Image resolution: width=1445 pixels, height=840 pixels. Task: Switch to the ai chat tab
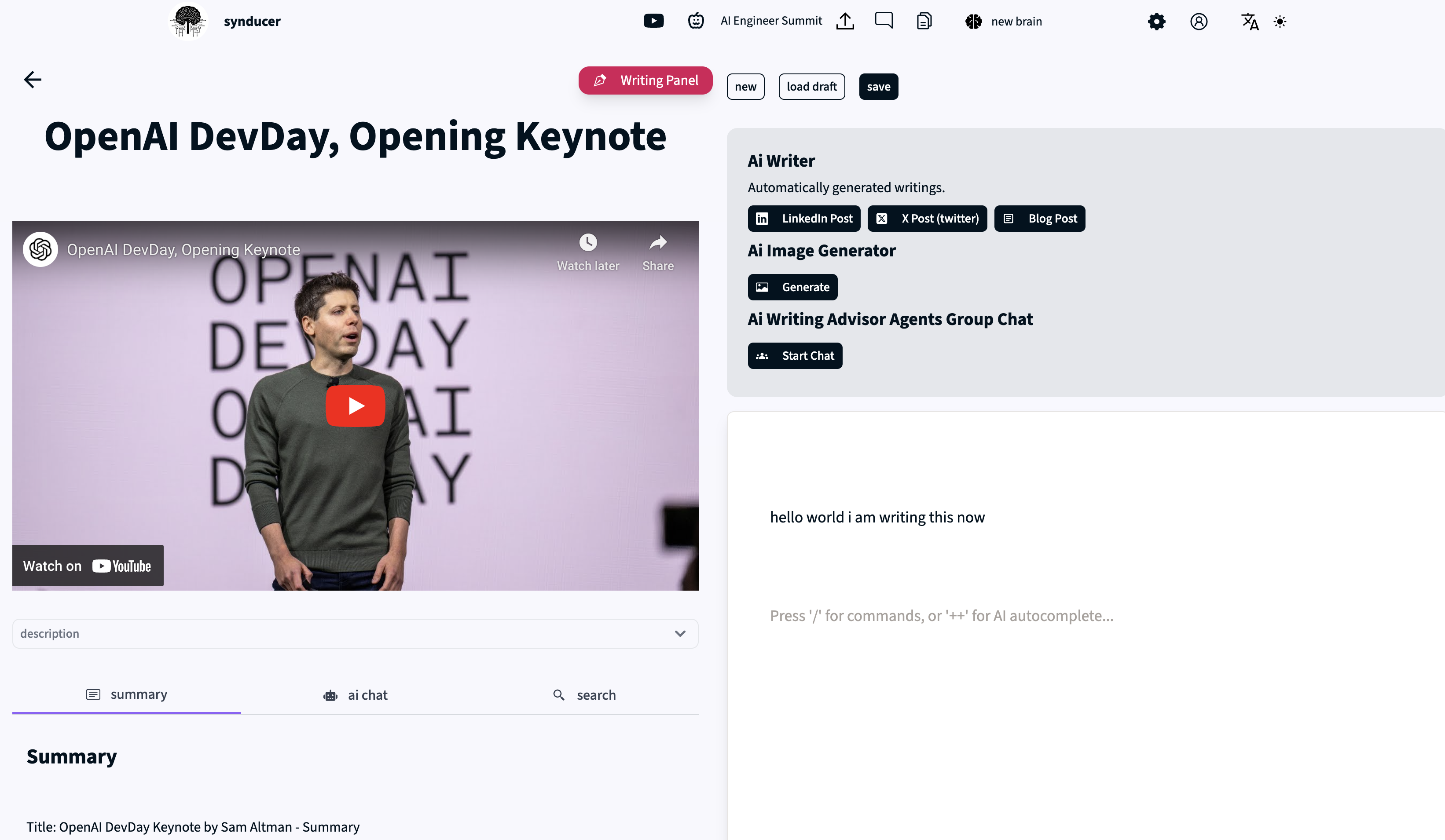pos(356,695)
